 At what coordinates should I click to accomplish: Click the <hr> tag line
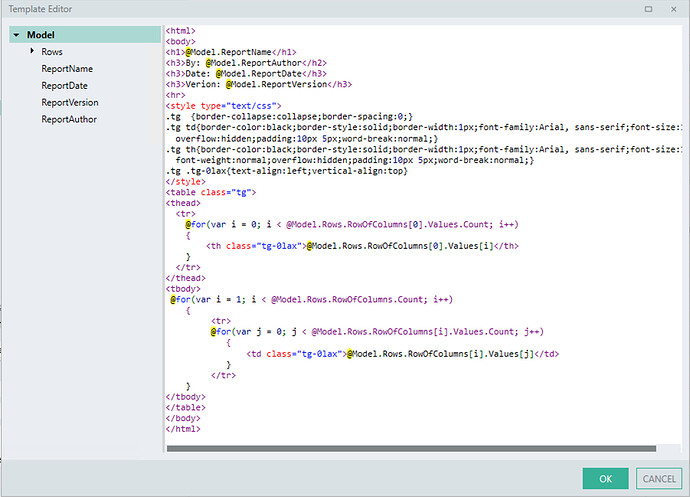point(176,95)
